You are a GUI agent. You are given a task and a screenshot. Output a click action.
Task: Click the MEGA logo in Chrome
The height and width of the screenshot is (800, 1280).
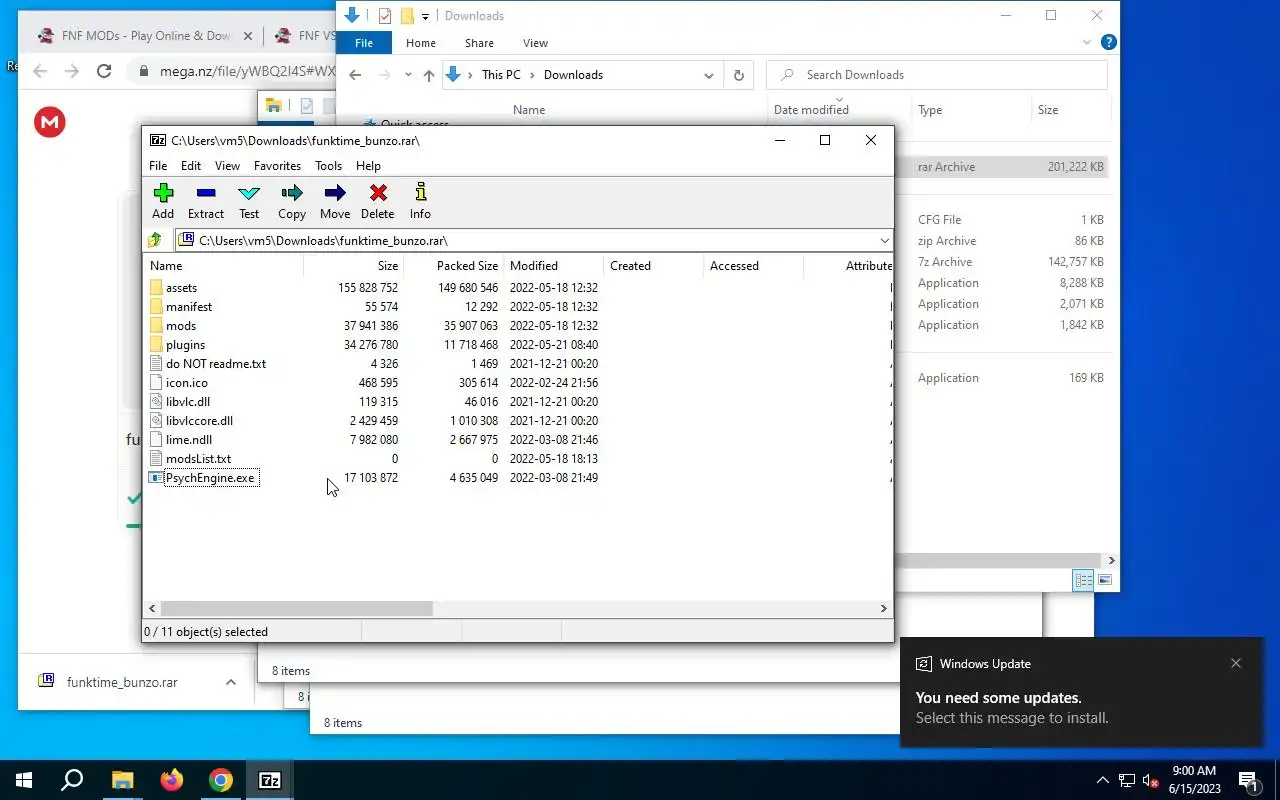click(49, 122)
